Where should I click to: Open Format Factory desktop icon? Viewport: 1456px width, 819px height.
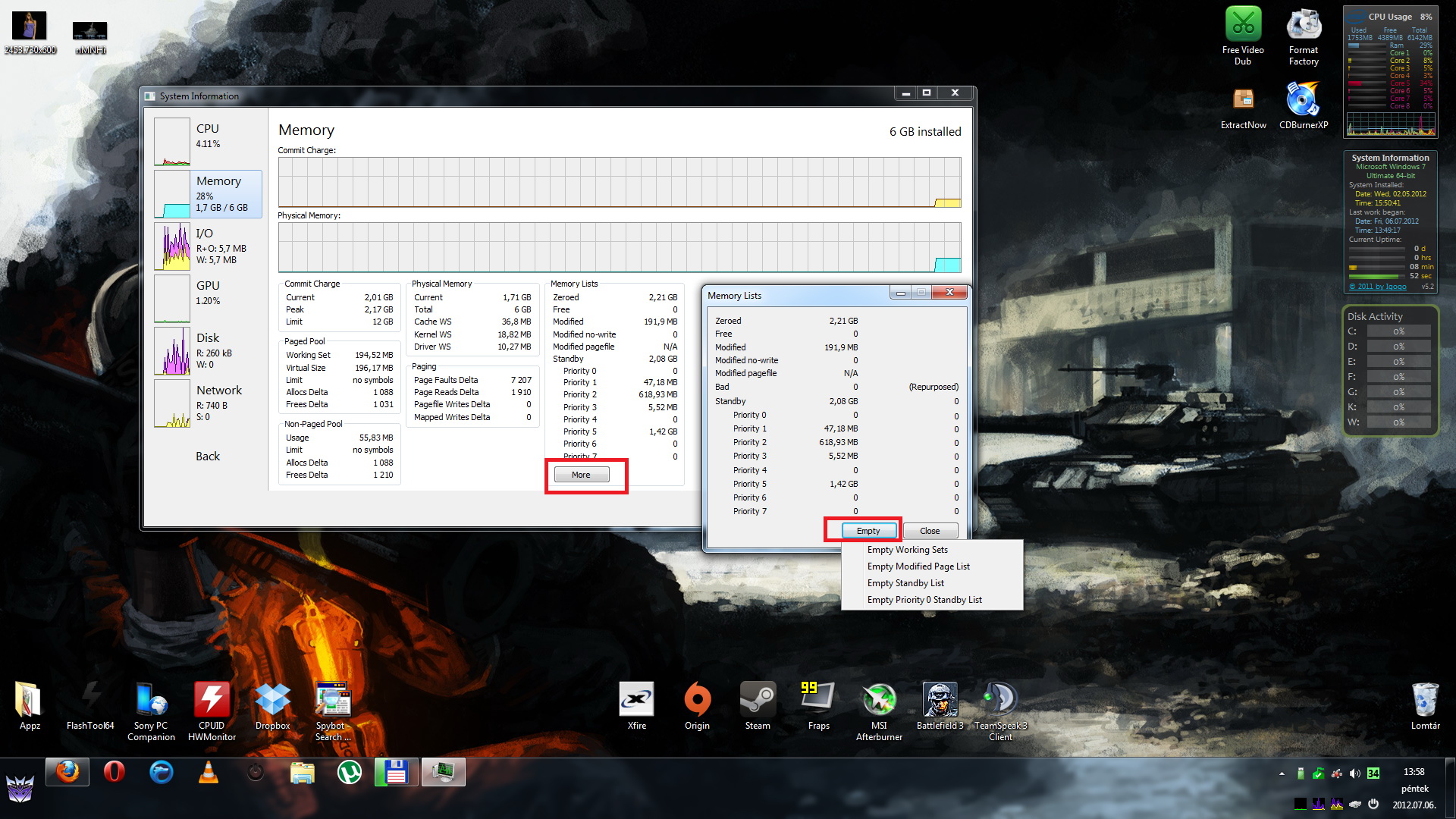1304,36
